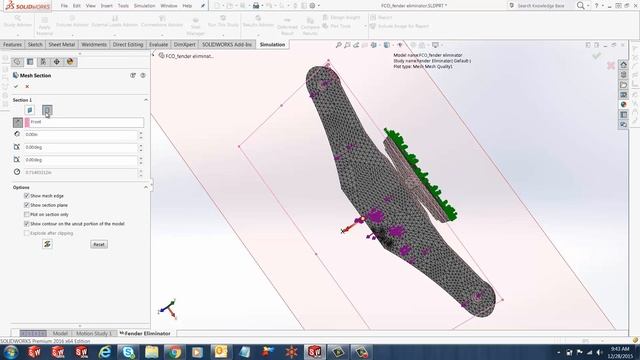The image size is (640, 360).
Task: Open the Insert menu
Action: click(107, 6)
